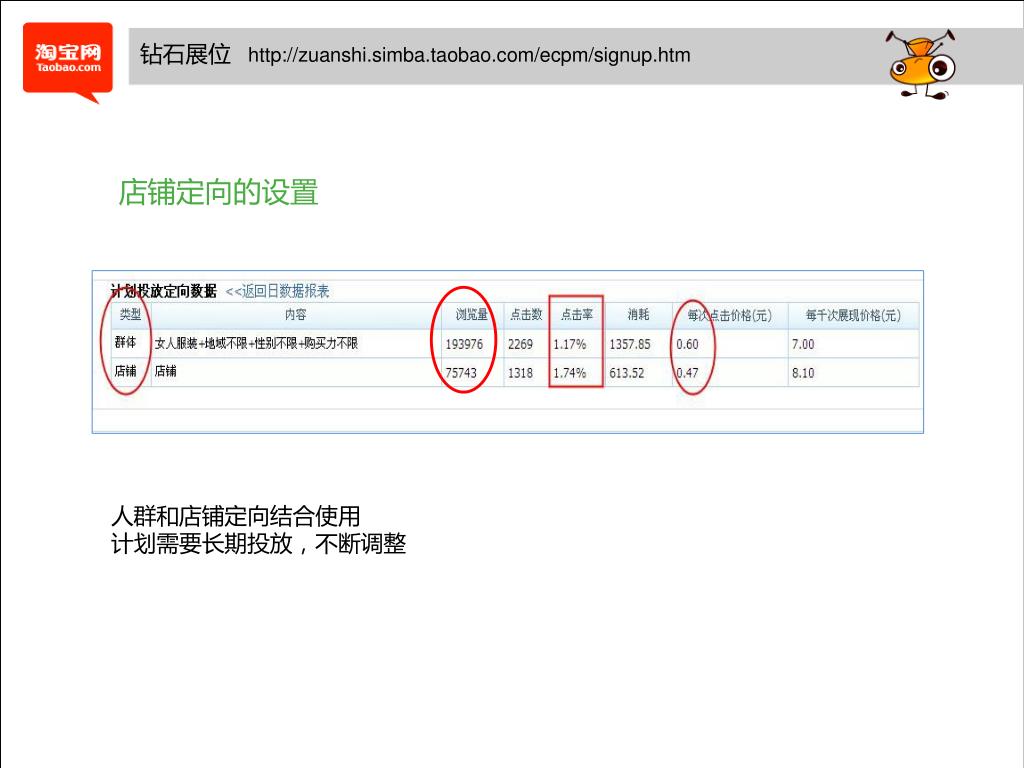
Task: Select the 群体 type cell
Action: pyautogui.click(x=125, y=342)
